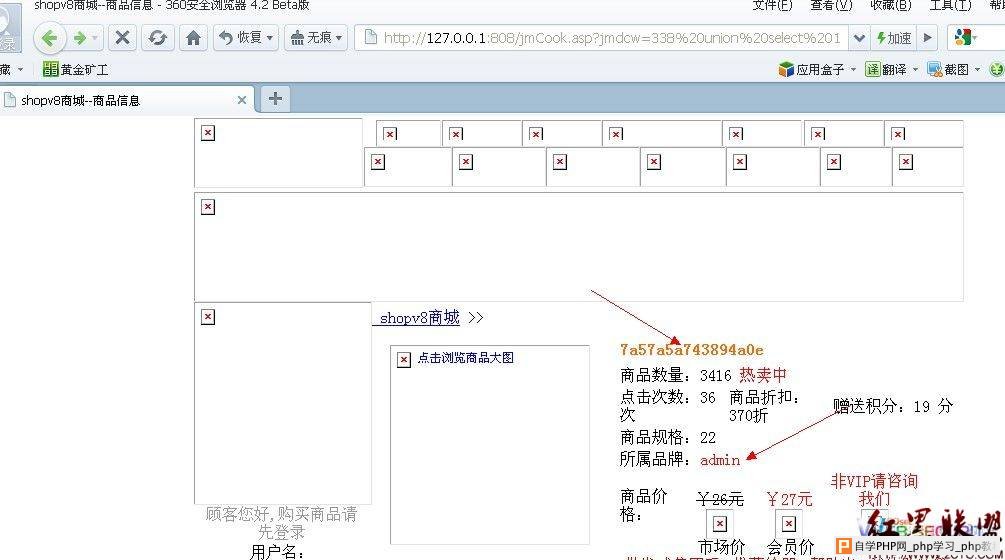This screenshot has height=560, width=1005.
Task: Click the admin brand link
Action: [x=720, y=460]
